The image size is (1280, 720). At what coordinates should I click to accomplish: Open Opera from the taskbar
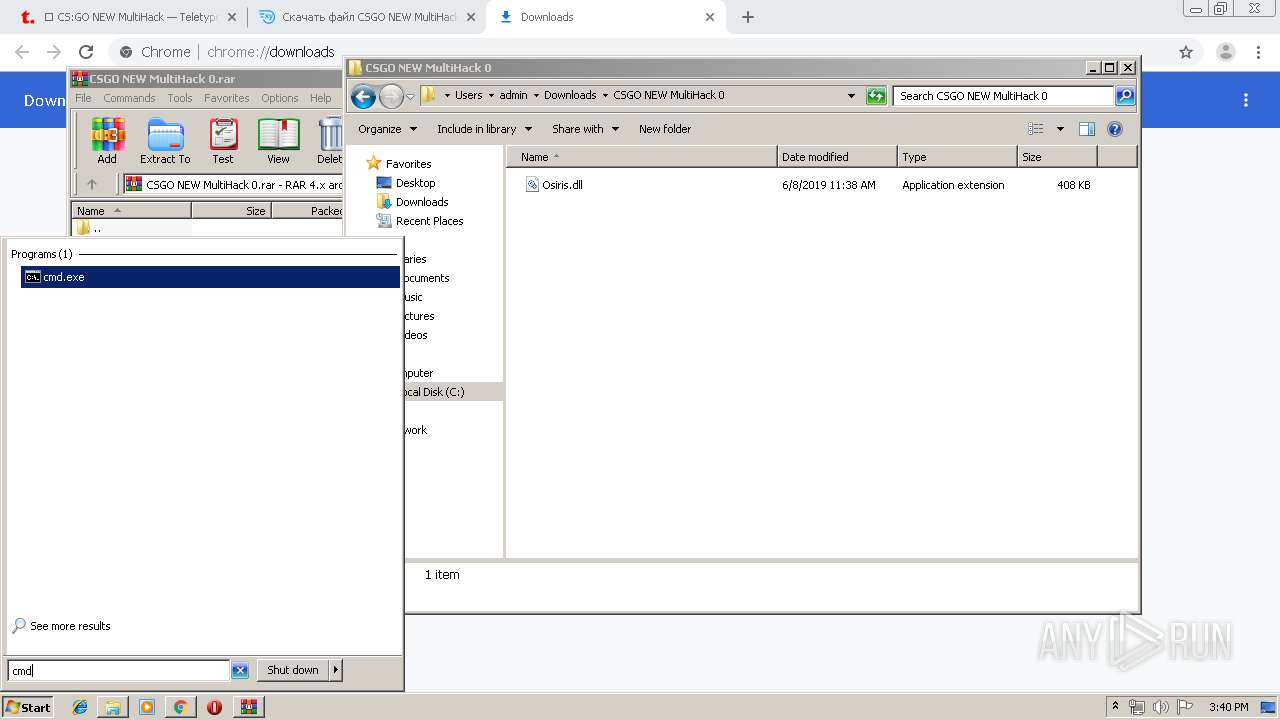point(214,707)
